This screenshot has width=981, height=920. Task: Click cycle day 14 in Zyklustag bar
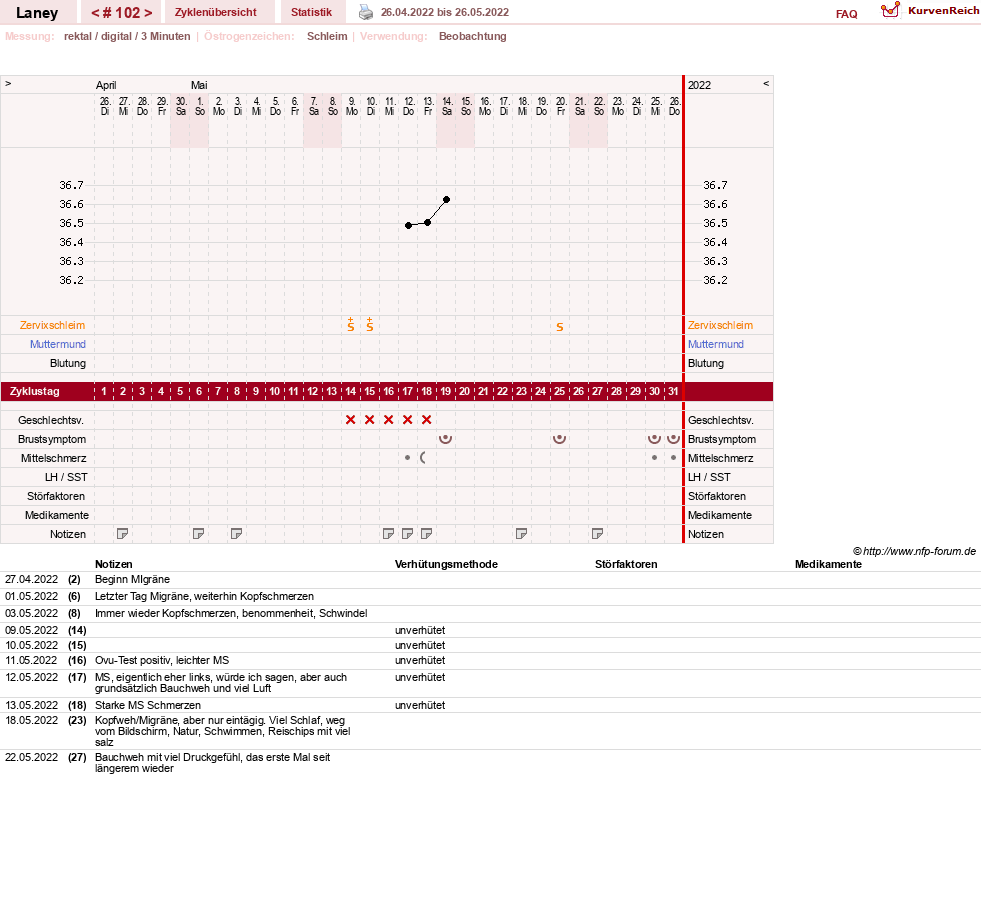pyautogui.click(x=350, y=391)
